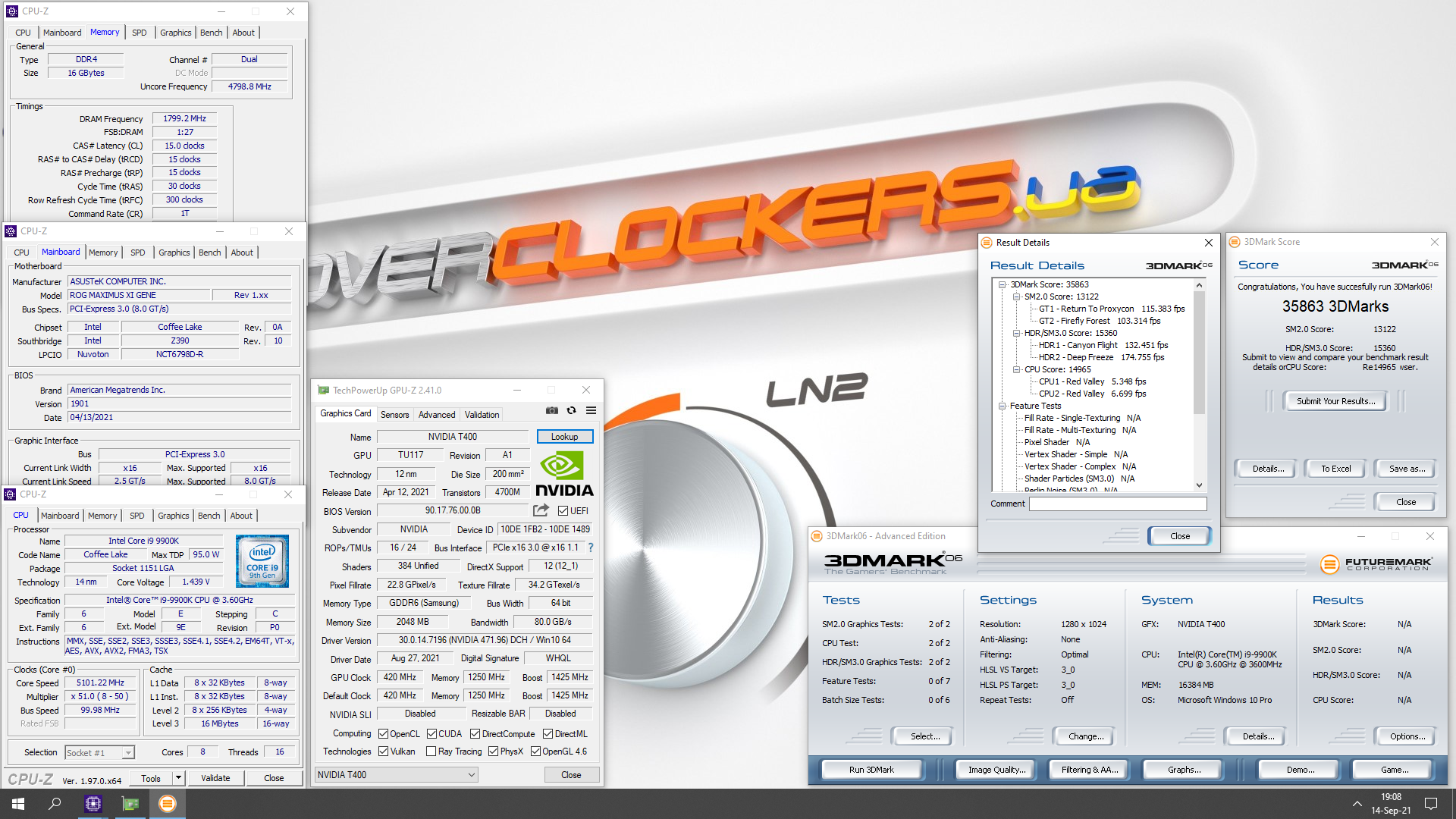Click CPU-Z taskbar icon

[x=93, y=804]
